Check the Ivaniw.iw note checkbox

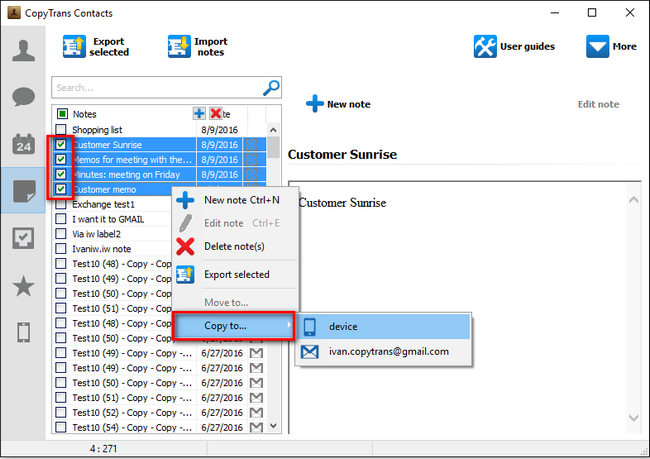(61, 249)
